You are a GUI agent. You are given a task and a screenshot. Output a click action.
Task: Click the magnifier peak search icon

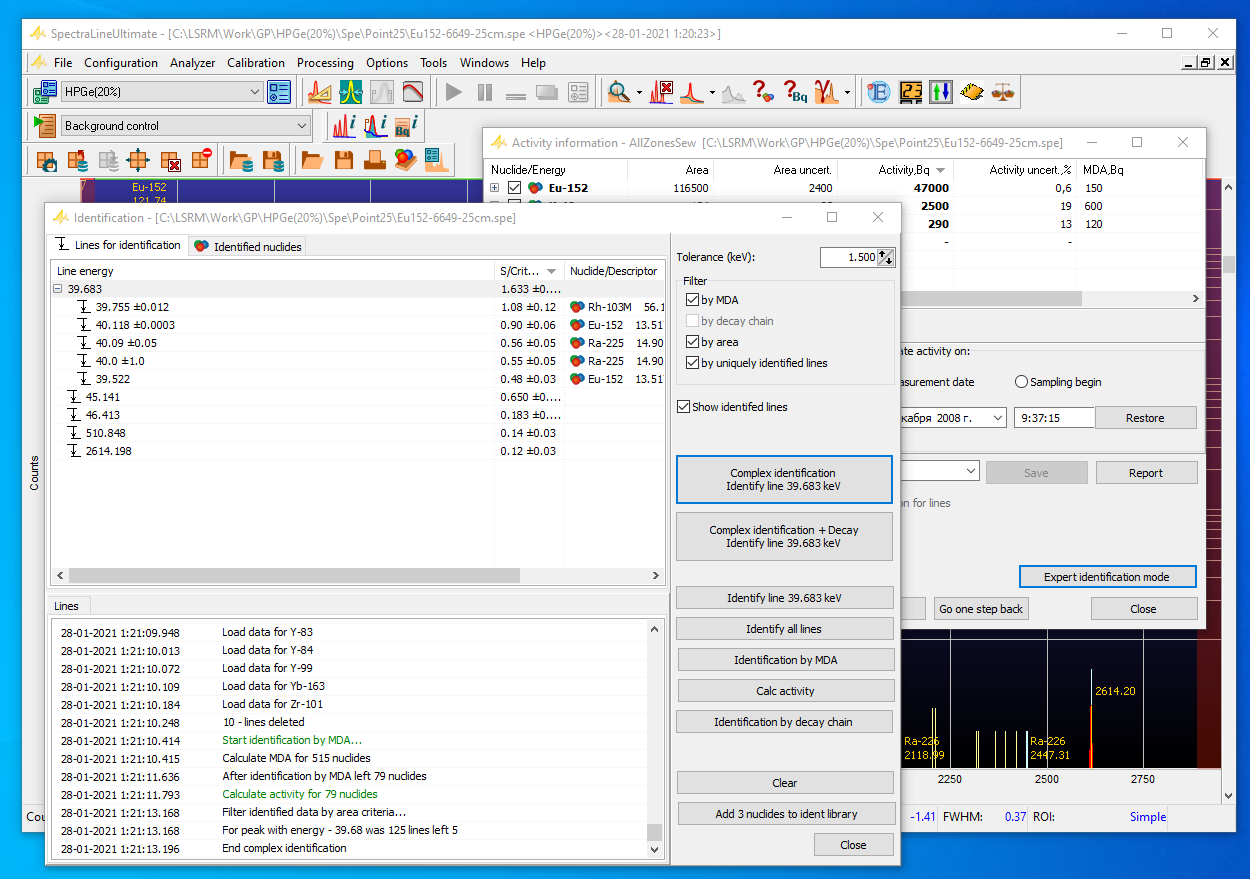click(x=619, y=93)
